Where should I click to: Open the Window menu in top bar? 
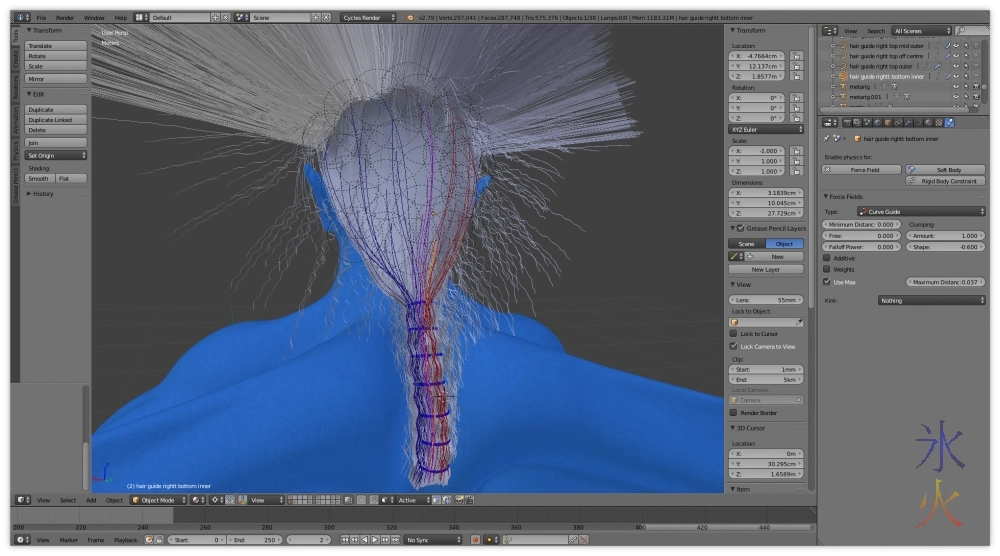94,18
